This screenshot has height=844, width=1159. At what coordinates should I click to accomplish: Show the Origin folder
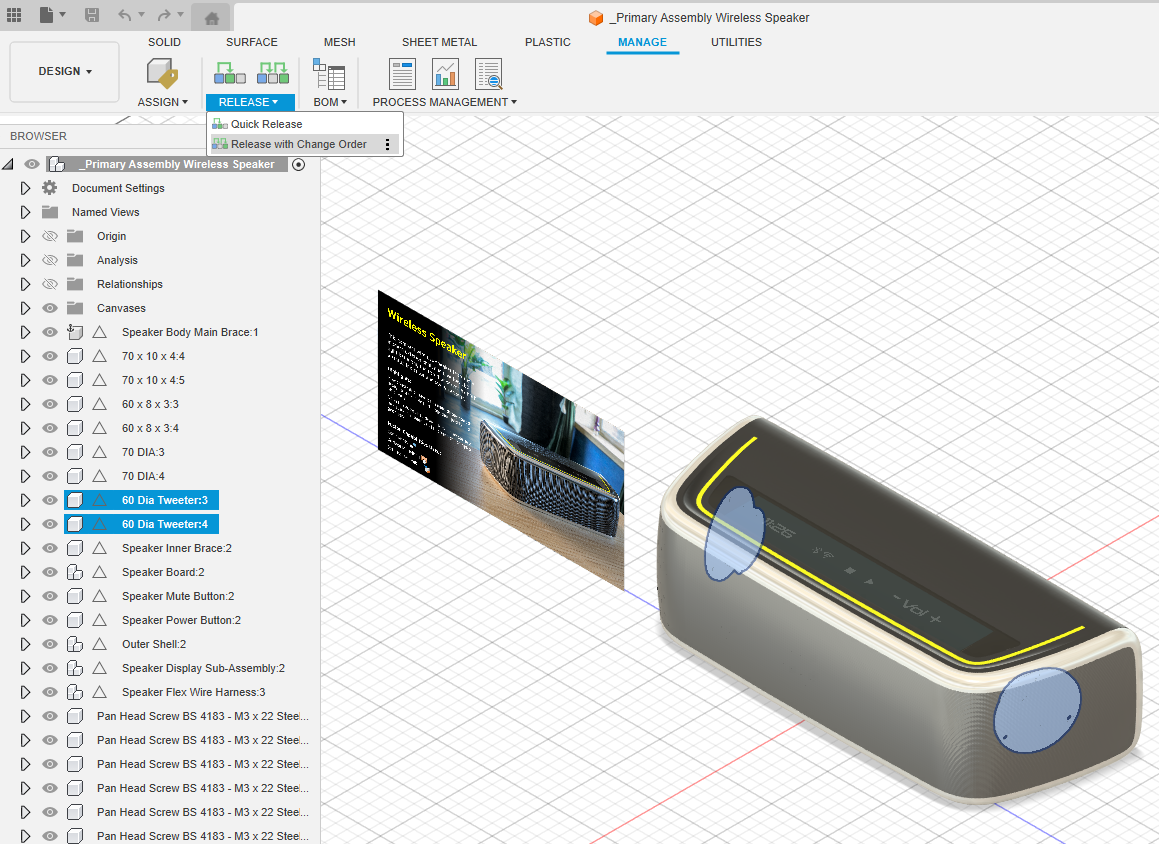(x=50, y=236)
